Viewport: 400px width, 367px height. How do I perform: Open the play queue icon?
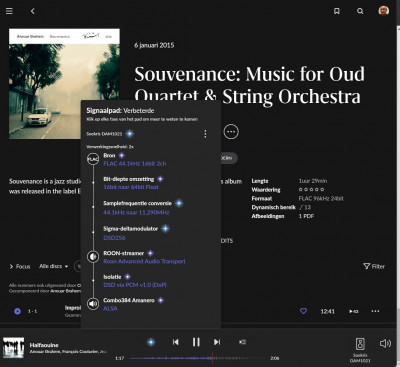click(243, 342)
